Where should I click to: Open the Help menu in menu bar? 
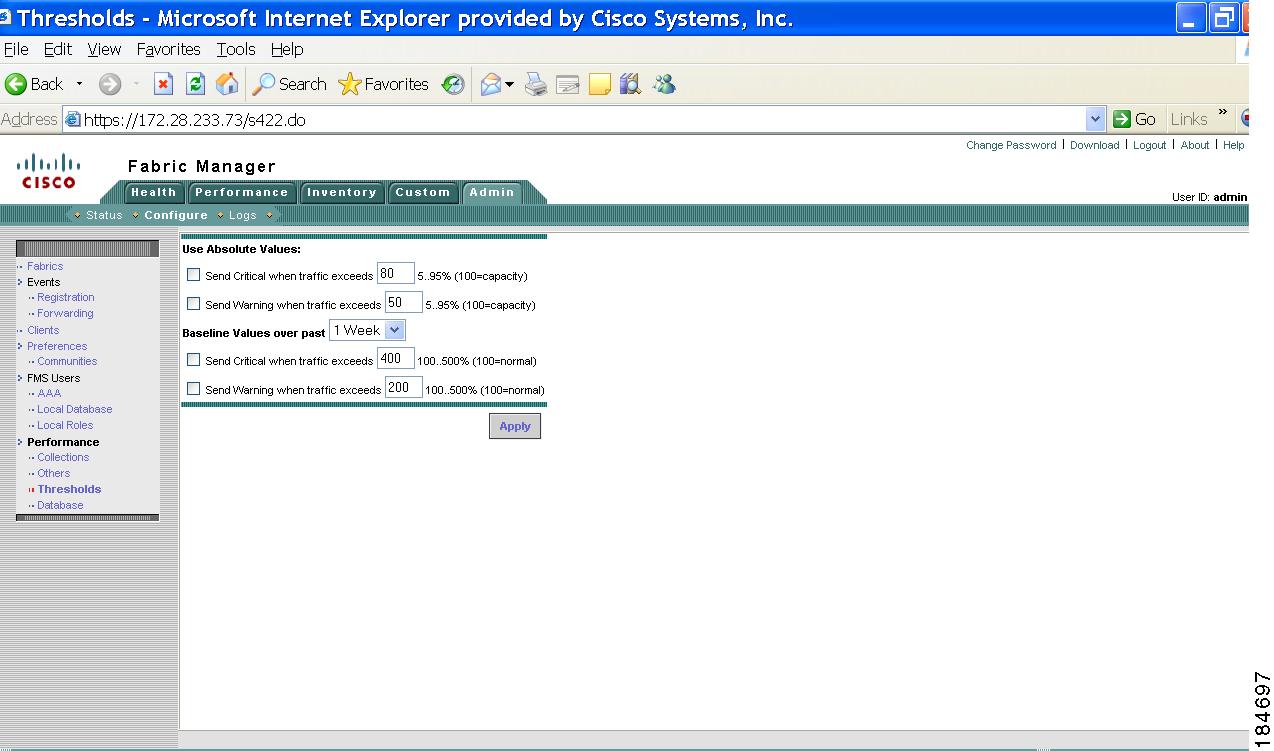click(287, 49)
